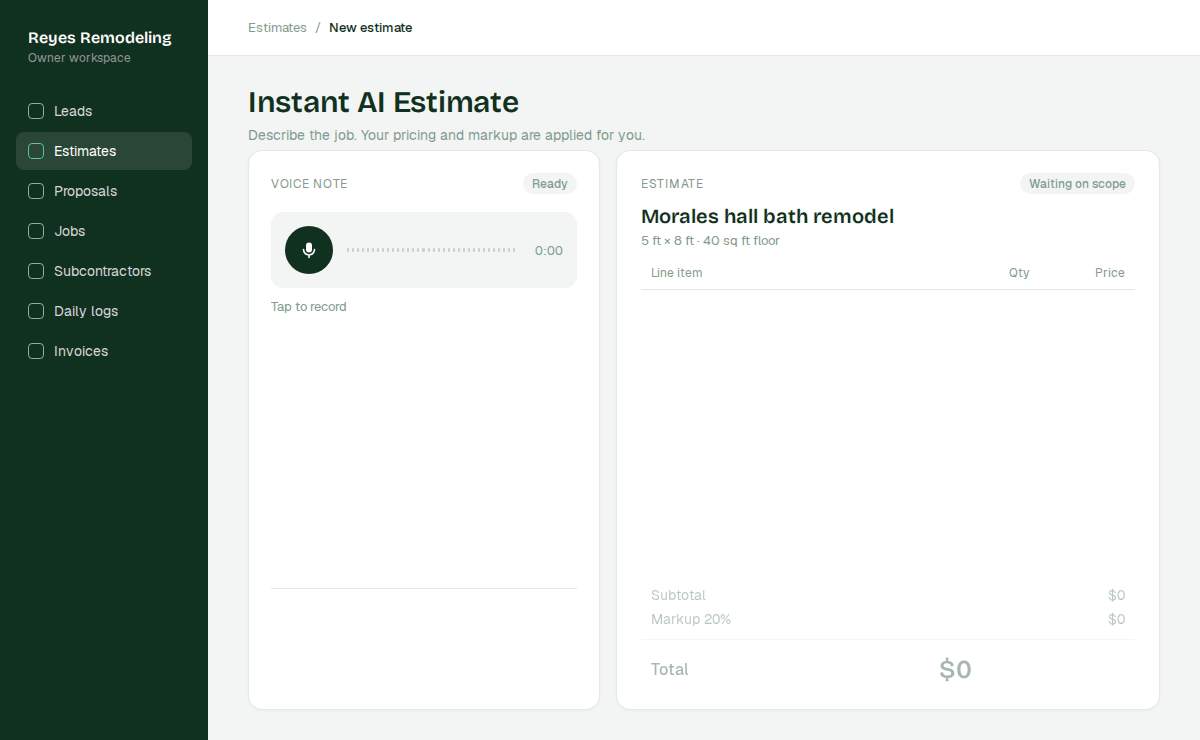Click the Estimates square icon
Viewport: 1200px width, 740px height.
point(36,151)
